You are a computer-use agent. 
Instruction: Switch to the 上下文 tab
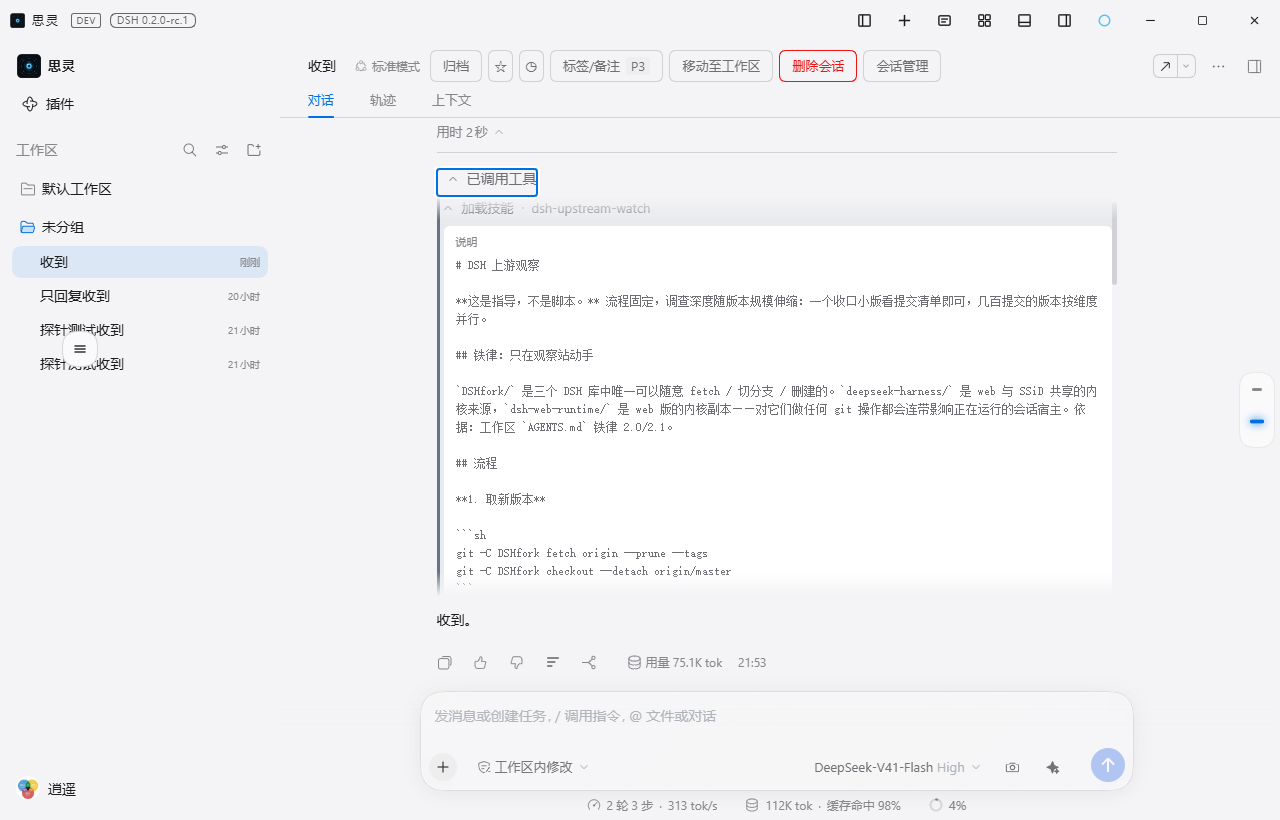[451, 100]
